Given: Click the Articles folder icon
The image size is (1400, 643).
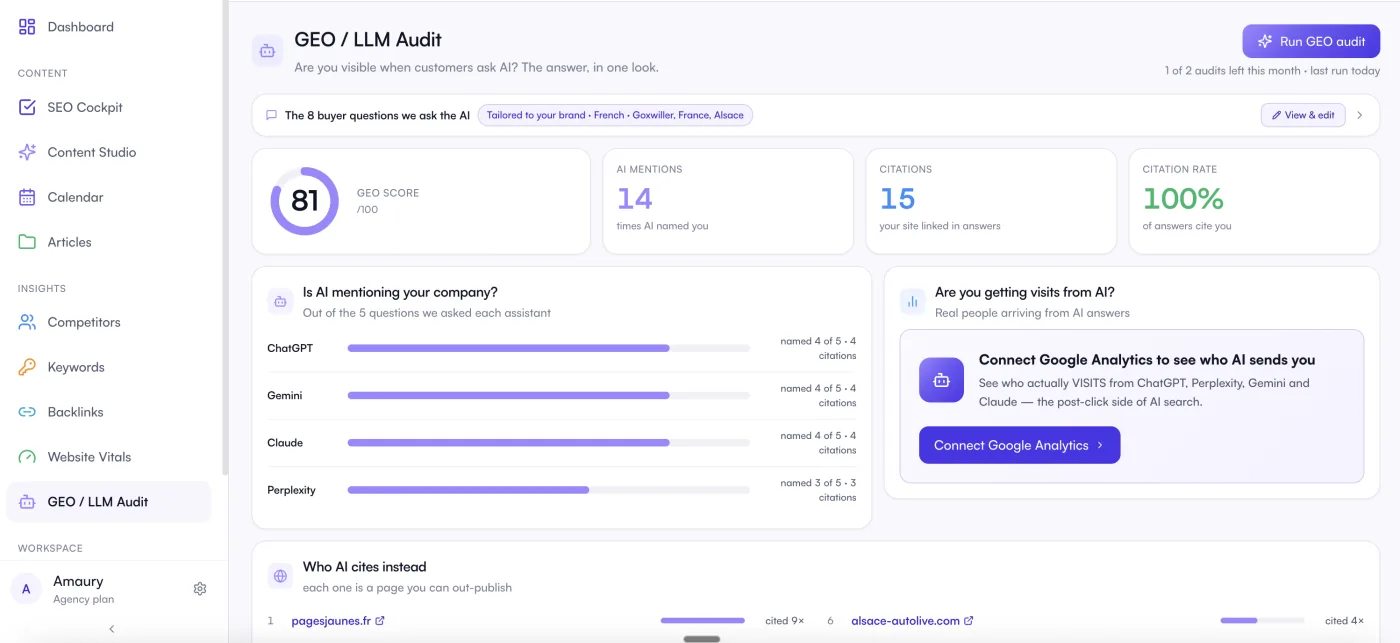Looking at the screenshot, I should 27,242.
